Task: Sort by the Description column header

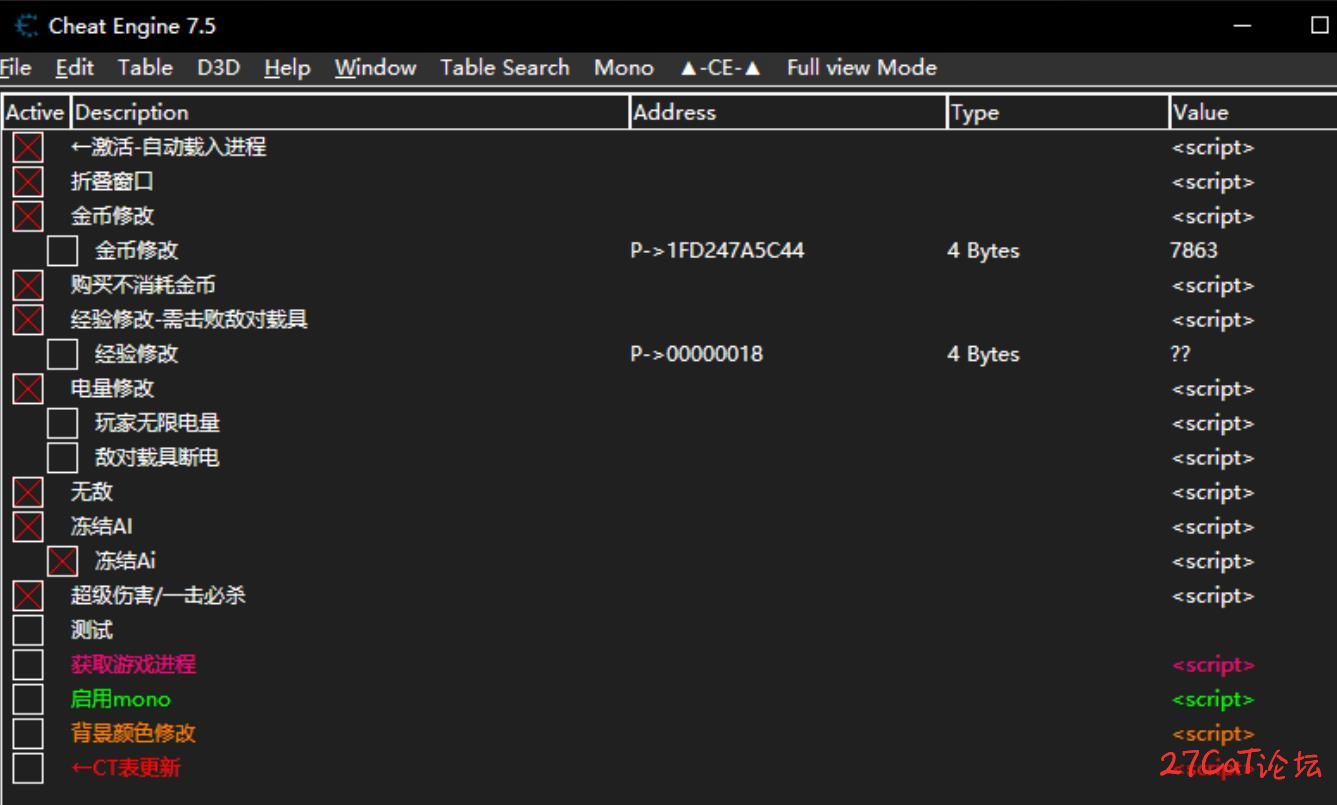Action: click(350, 112)
